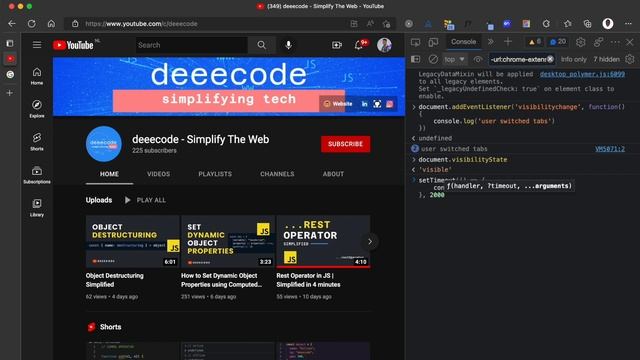This screenshot has height=360, width=640.
Task: Open the Info only log level dropdown
Action: coord(573,60)
